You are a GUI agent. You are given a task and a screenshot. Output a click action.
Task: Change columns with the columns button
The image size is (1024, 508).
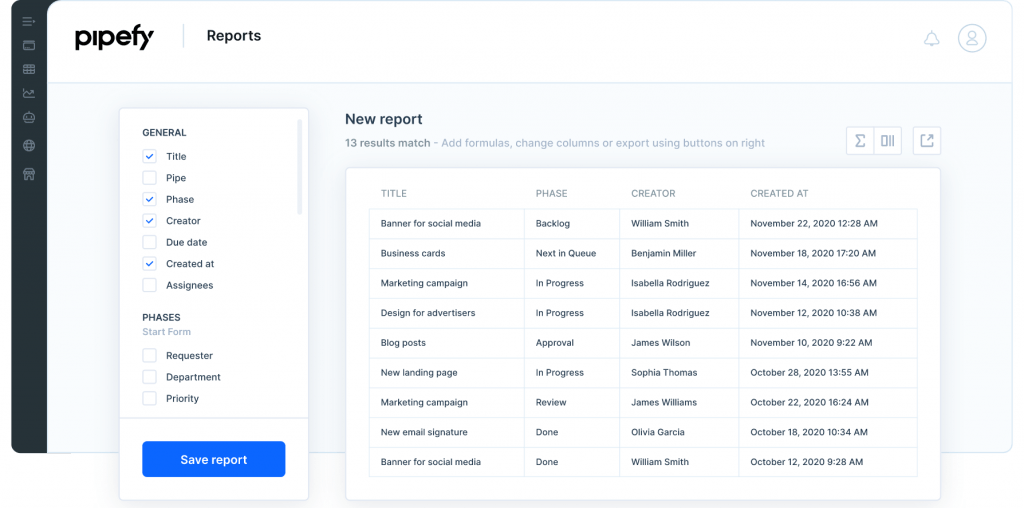888,141
